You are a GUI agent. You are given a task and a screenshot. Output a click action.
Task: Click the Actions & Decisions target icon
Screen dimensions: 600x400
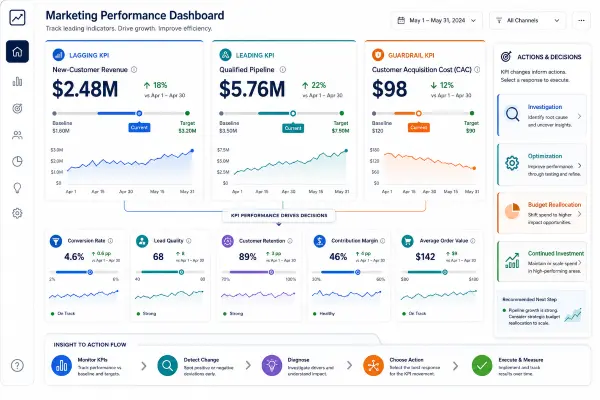point(506,57)
